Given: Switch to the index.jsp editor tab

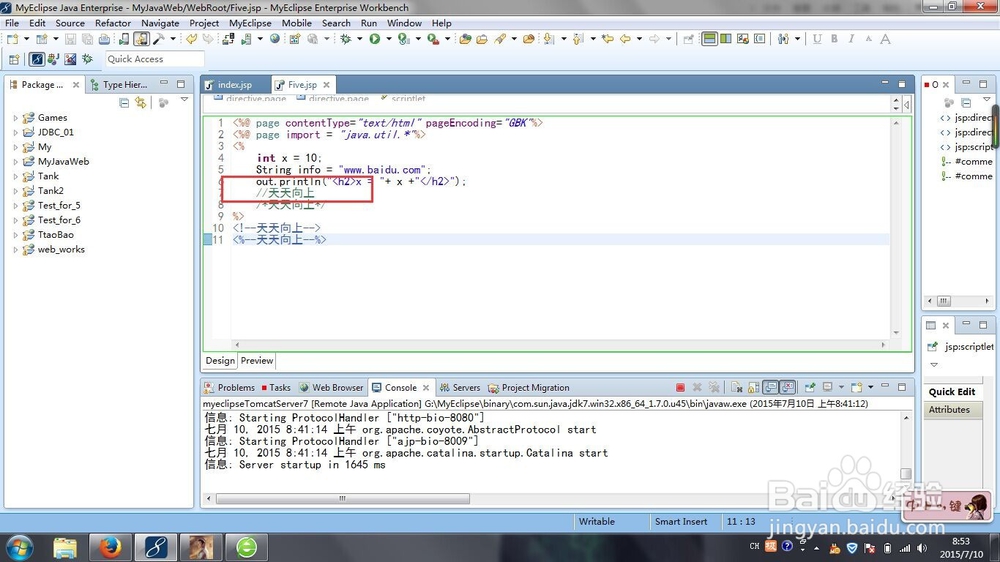Looking at the screenshot, I should (x=234, y=85).
